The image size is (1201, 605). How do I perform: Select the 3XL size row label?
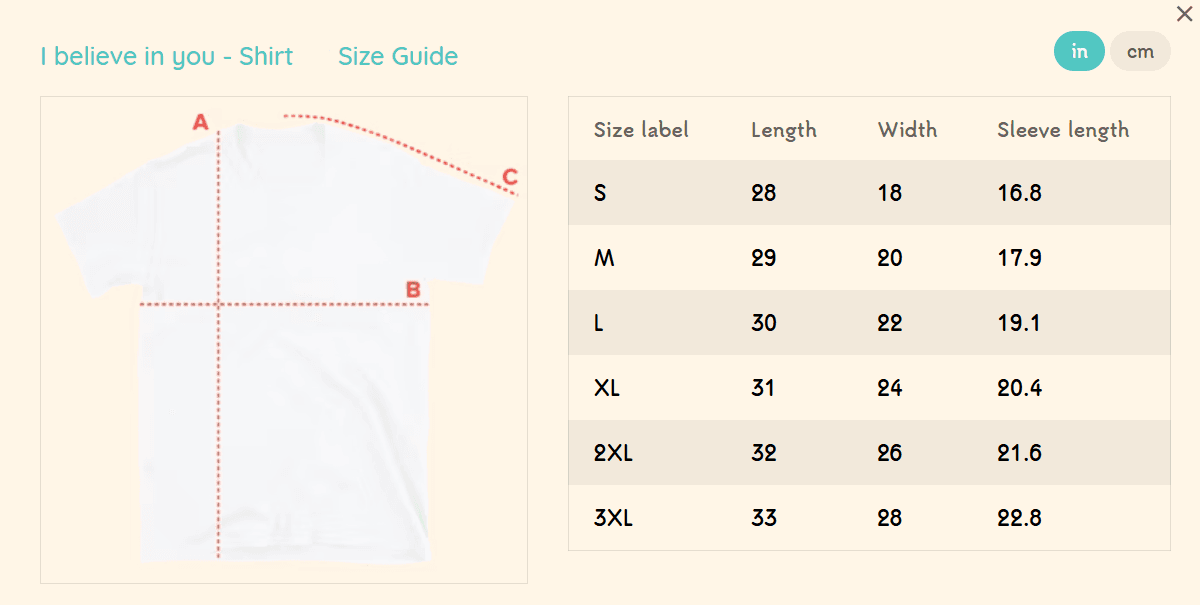[613, 518]
